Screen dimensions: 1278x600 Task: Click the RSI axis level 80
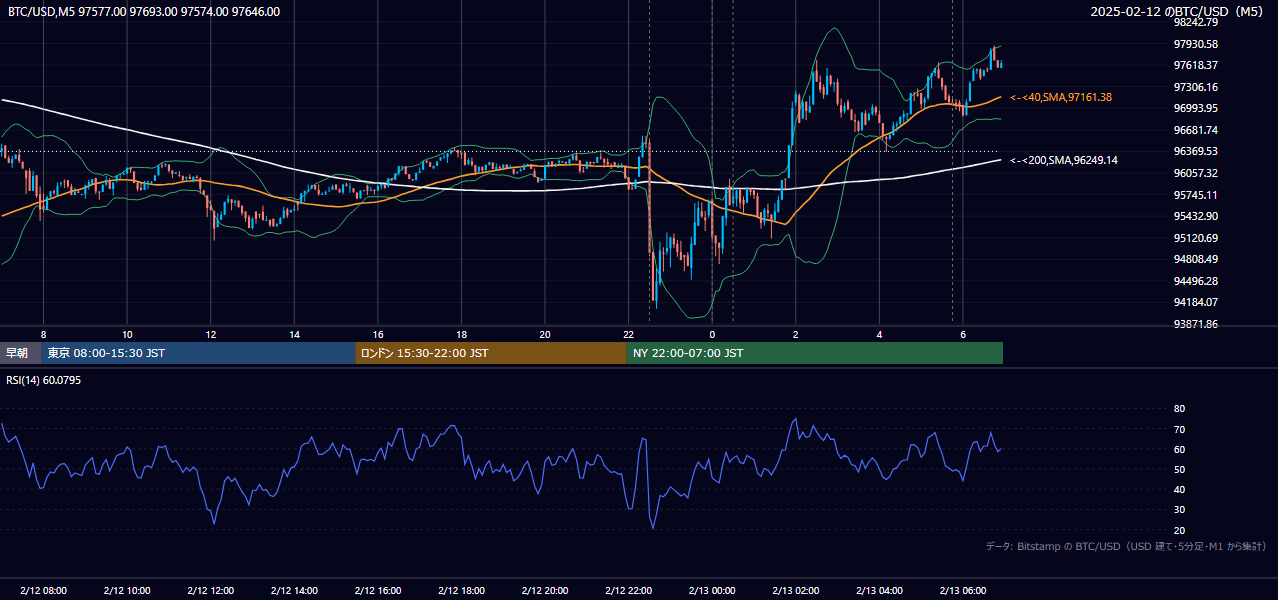(x=1179, y=409)
